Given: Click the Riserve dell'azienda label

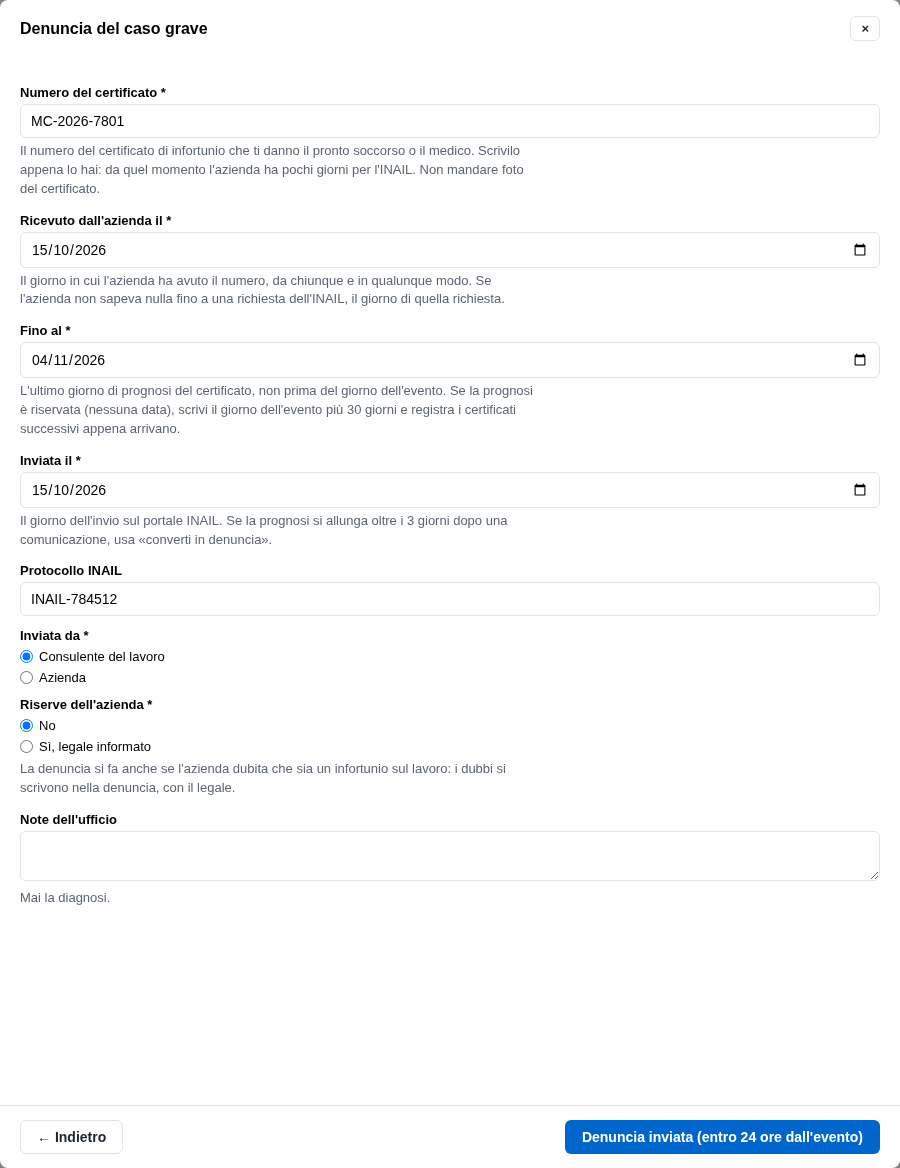Looking at the screenshot, I should (x=86, y=705).
